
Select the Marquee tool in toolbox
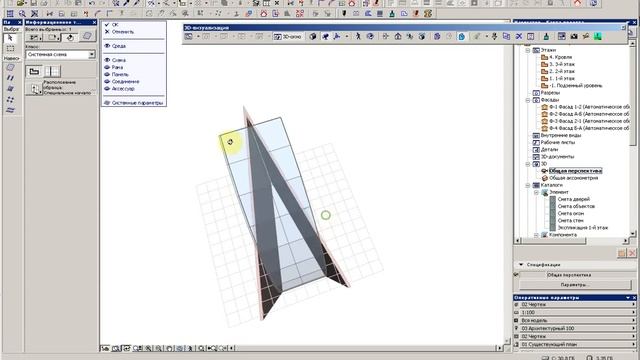tap(10, 49)
